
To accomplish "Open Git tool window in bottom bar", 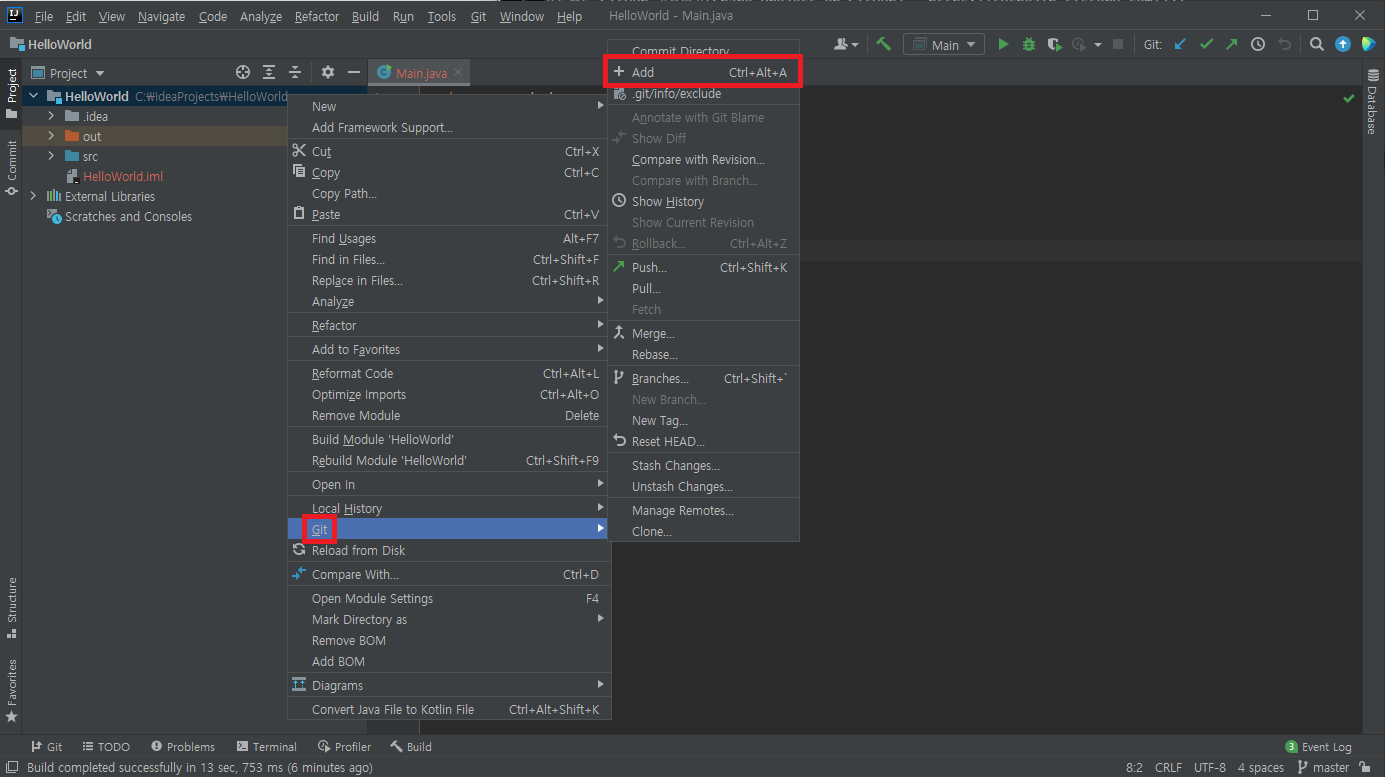I will click(47, 746).
